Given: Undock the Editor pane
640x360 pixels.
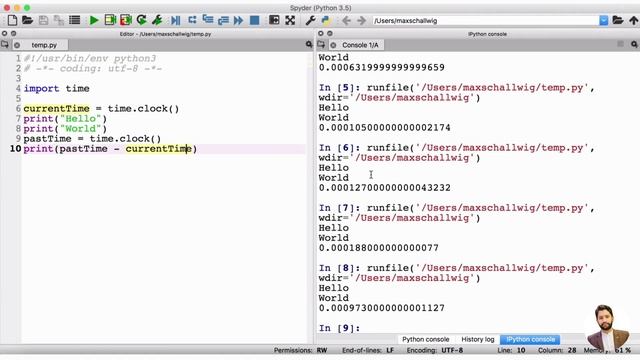Looking at the screenshot, I should (x=13, y=33).
